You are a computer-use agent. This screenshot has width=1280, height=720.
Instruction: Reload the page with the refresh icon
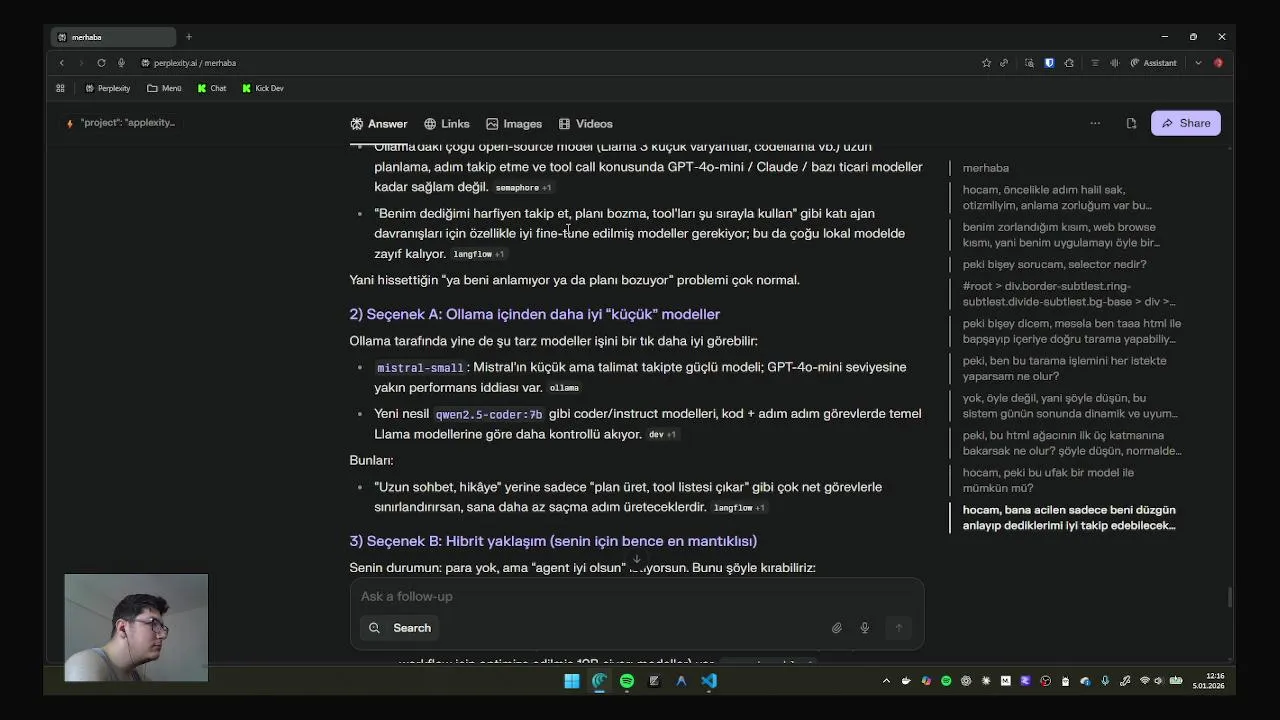[101, 63]
